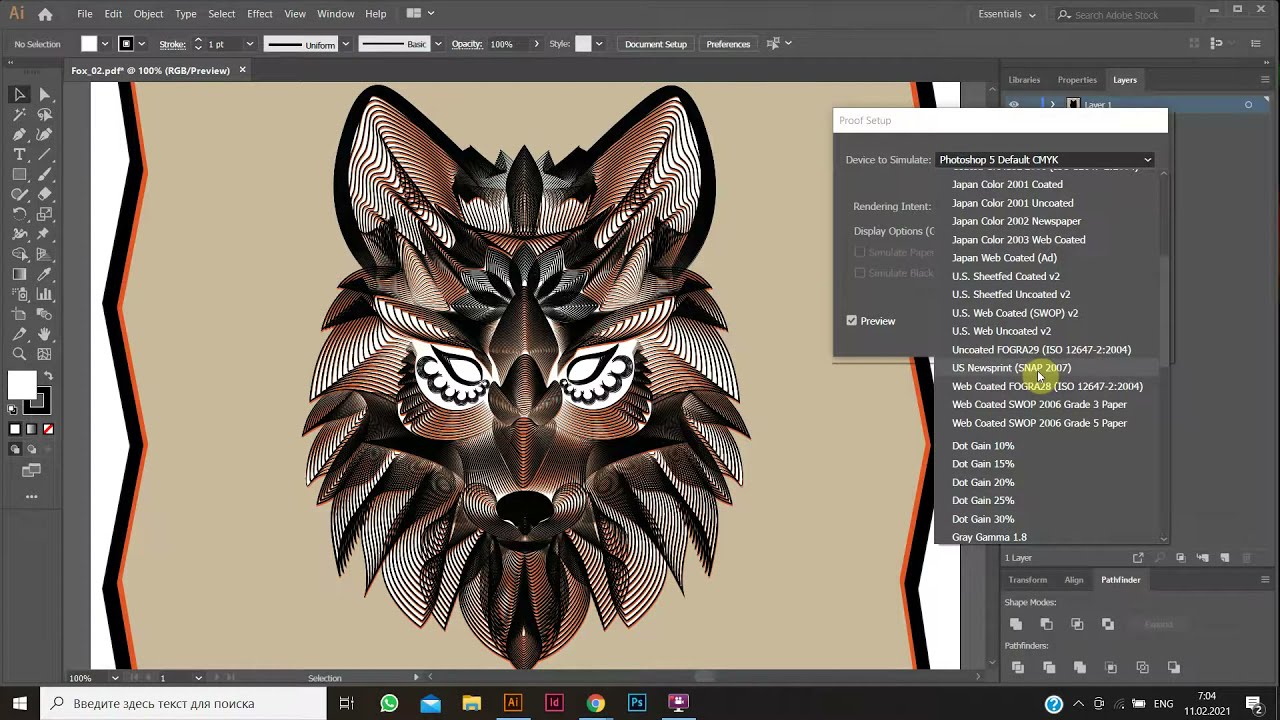Open the Window menu

click(335, 14)
